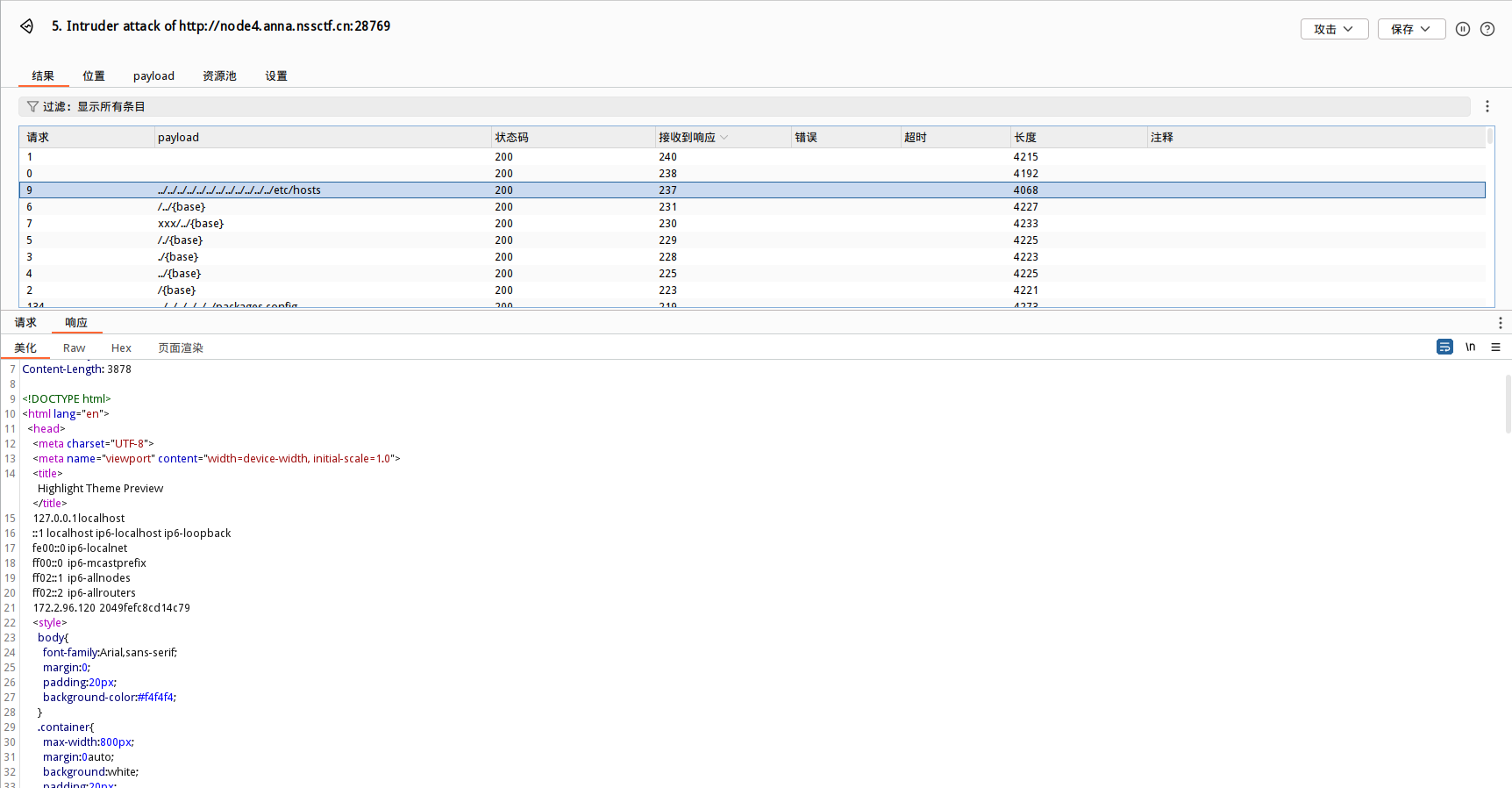Click the background-color:#f4f4f4 line
1512x788 pixels.
pyautogui.click(x=110, y=698)
